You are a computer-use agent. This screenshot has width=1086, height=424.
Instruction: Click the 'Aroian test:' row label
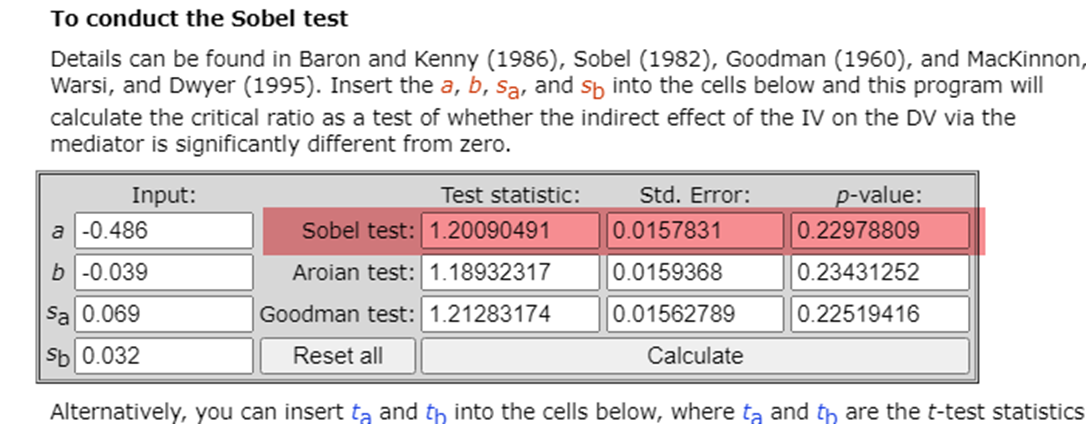tap(353, 272)
